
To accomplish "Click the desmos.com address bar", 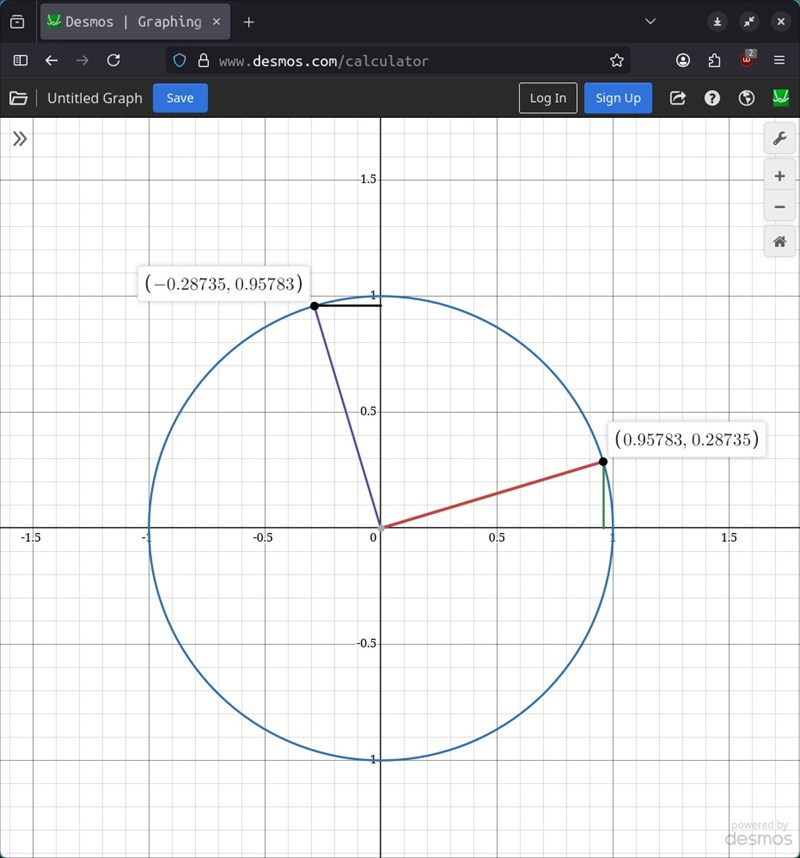I will (400, 60).
